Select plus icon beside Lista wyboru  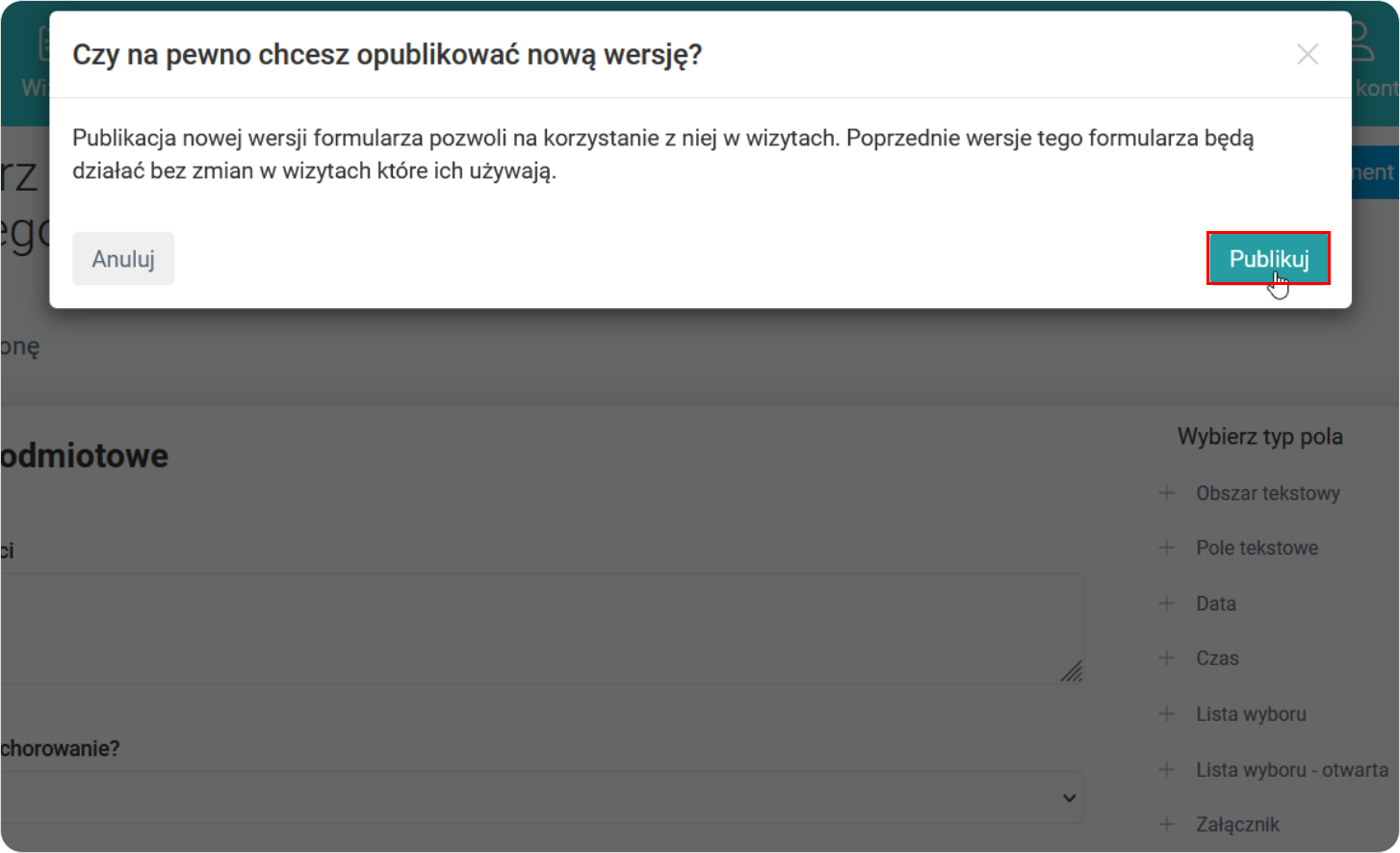(1166, 714)
